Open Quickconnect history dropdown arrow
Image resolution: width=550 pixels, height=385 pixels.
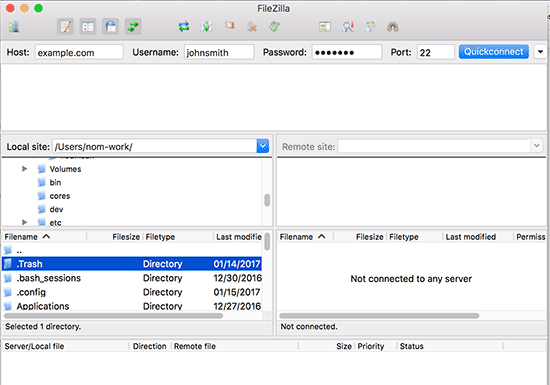pyautogui.click(x=540, y=52)
